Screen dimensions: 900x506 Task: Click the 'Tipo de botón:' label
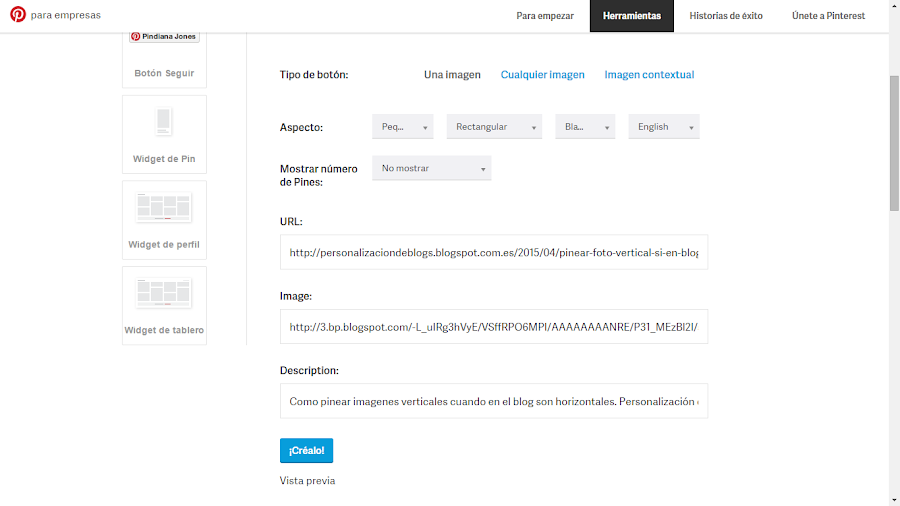click(314, 75)
